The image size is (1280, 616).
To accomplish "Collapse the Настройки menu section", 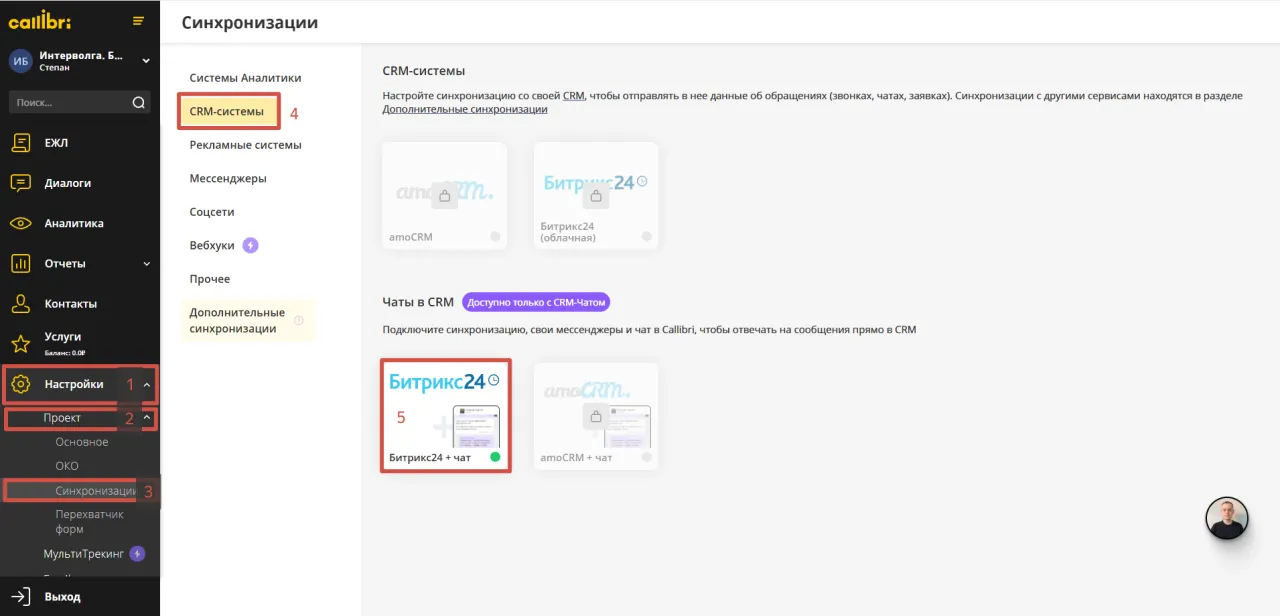I will (x=147, y=384).
